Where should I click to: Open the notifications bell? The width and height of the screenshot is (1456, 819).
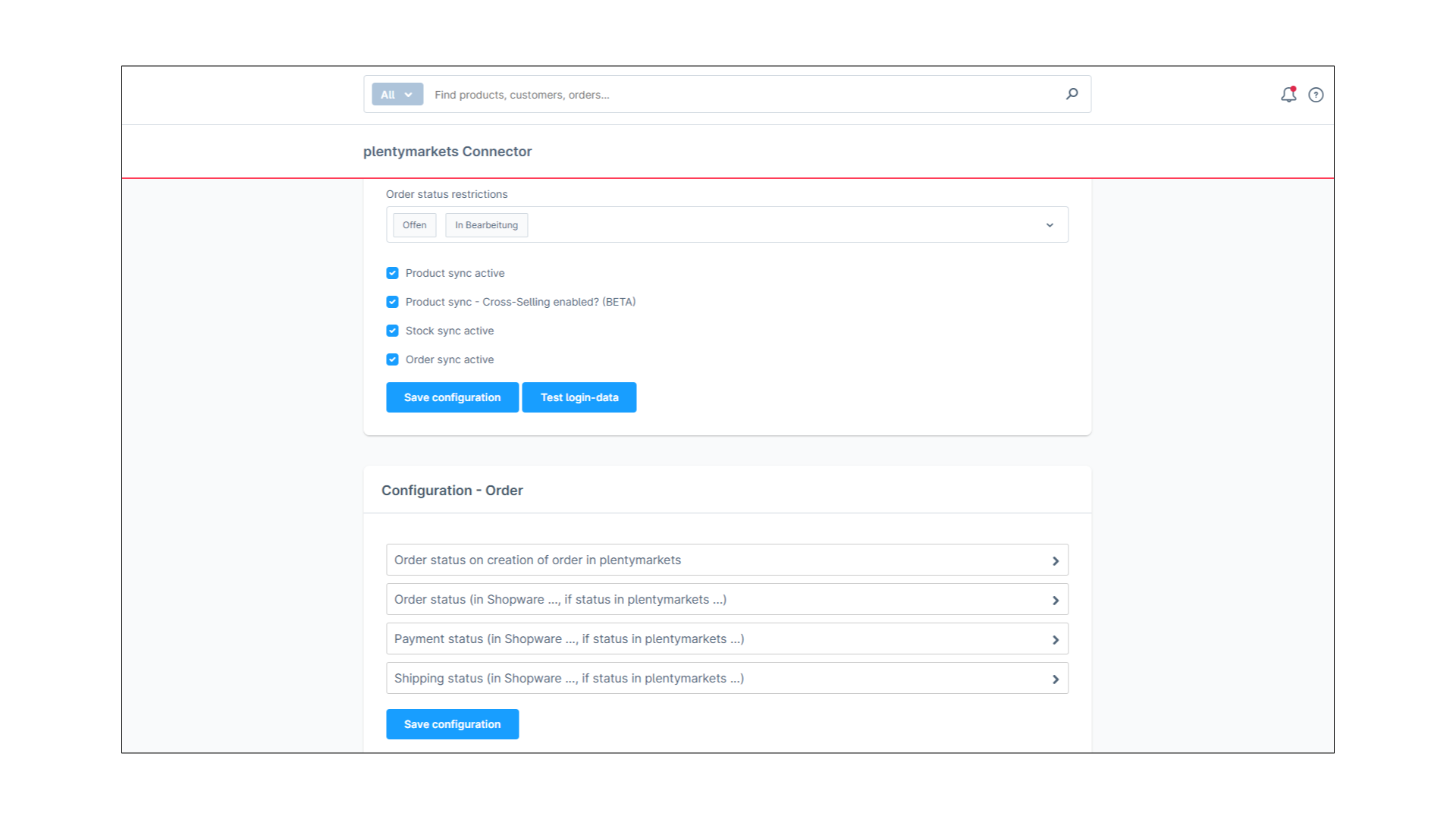(1288, 95)
